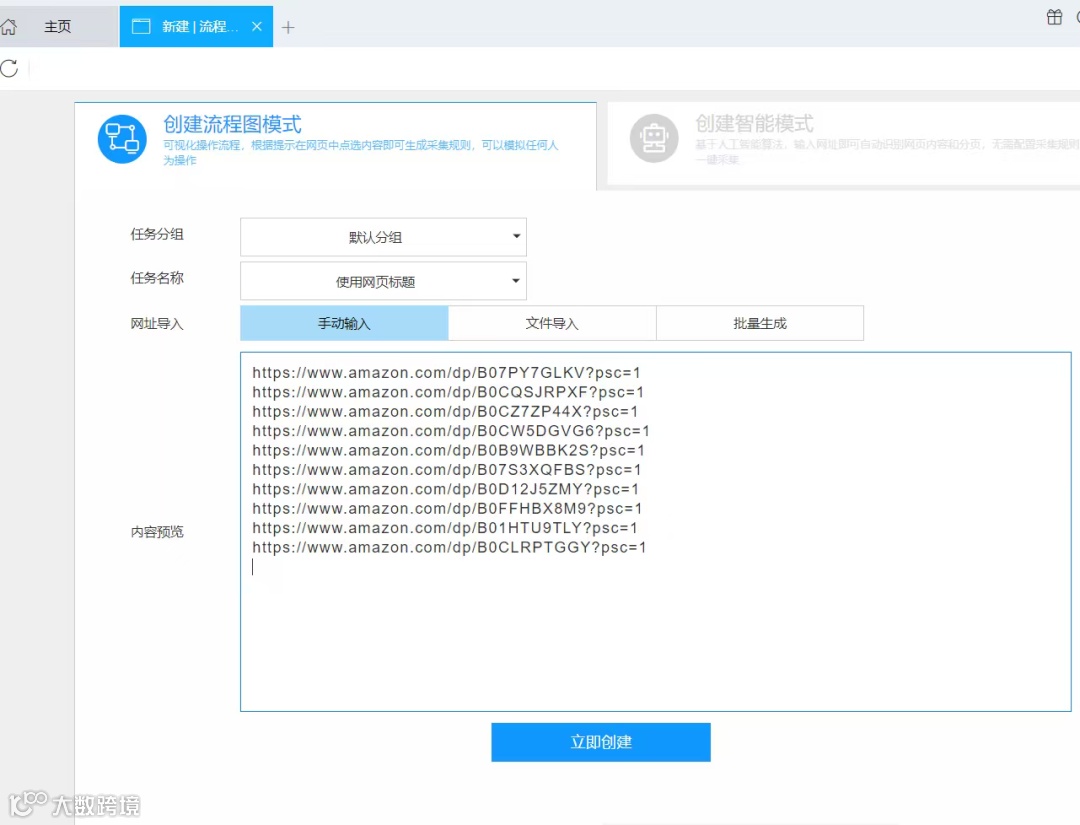Click the URL containing B07S3XQFBS
The width and height of the screenshot is (1080, 825).
(446, 469)
